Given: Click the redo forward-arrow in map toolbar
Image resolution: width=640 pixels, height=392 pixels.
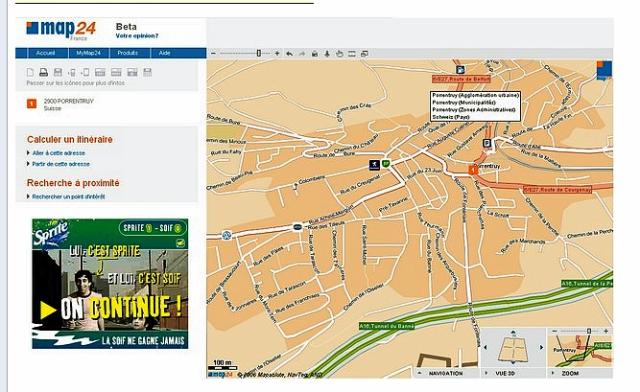Looking at the screenshot, I should pos(302,53).
